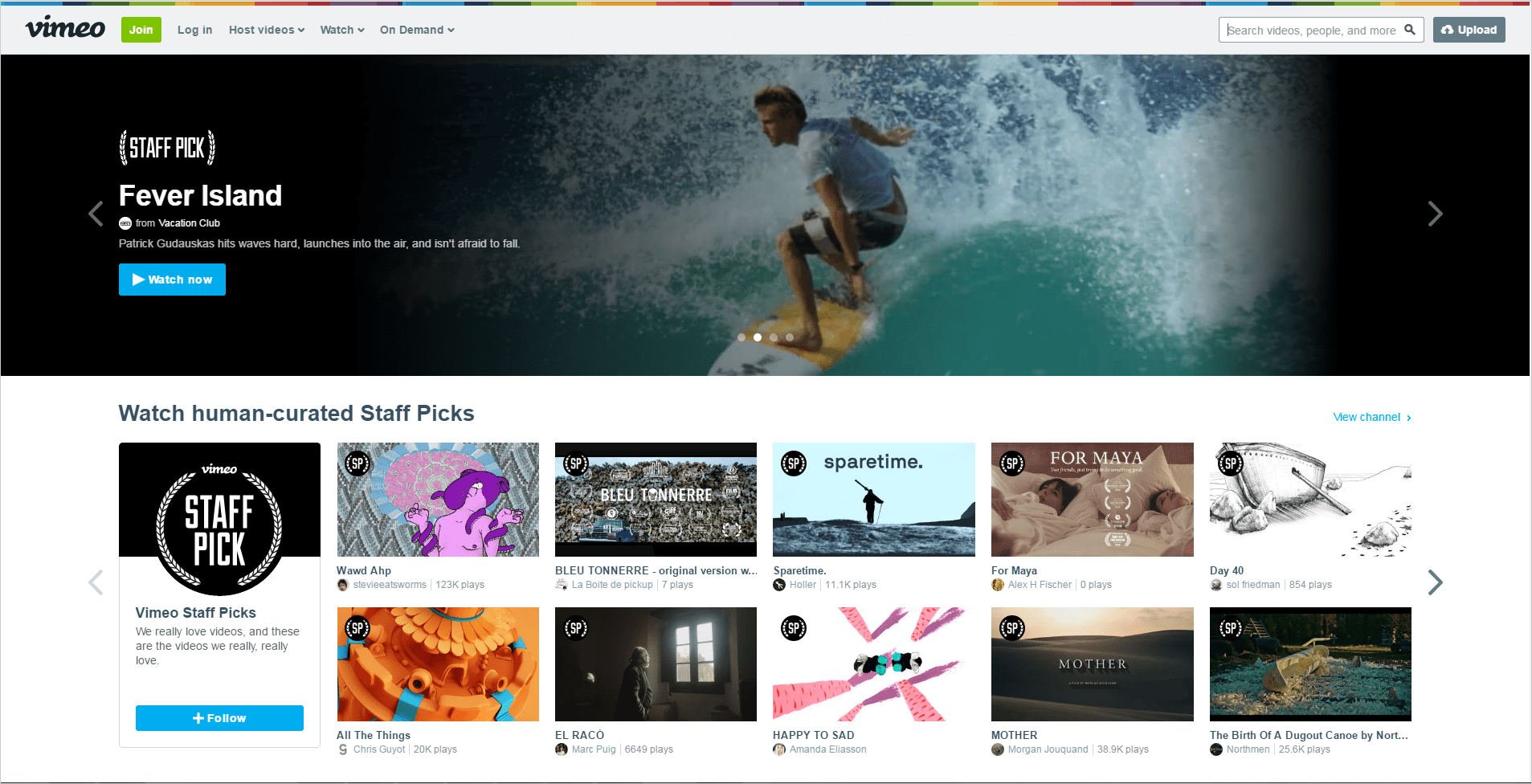Click the sol friedman avatar icon
The width and height of the screenshot is (1532, 784).
click(1216, 585)
